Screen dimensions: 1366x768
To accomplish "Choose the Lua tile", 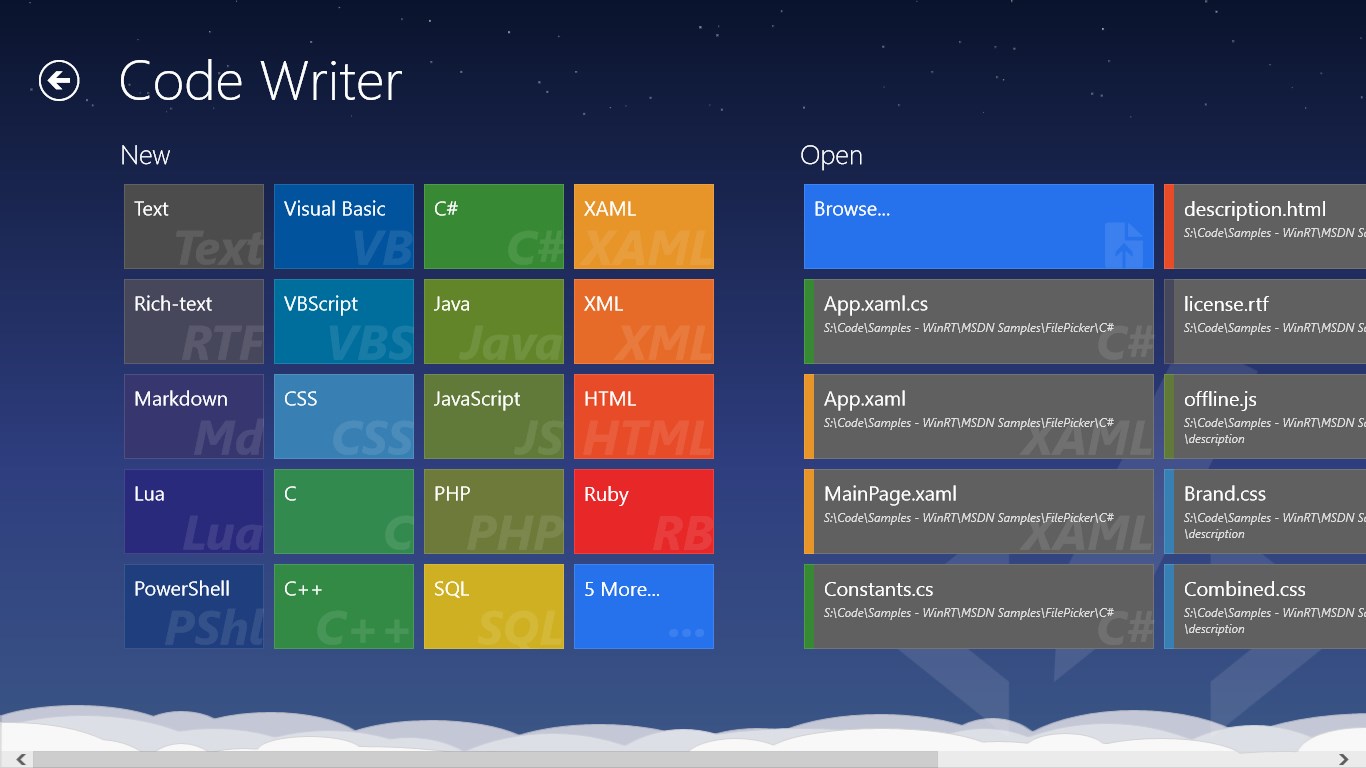I will point(194,511).
